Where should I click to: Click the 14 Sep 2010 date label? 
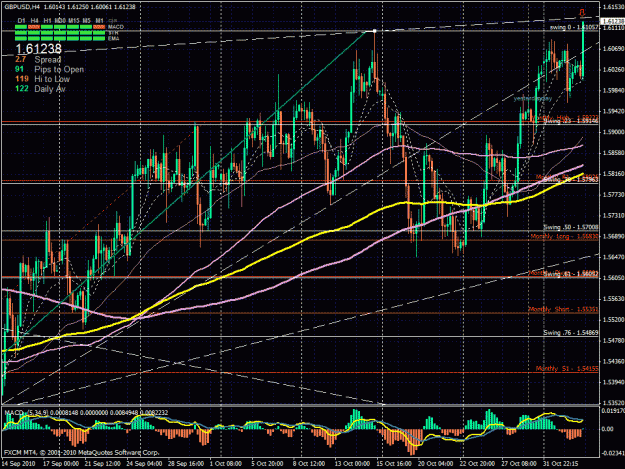[x=18, y=464]
